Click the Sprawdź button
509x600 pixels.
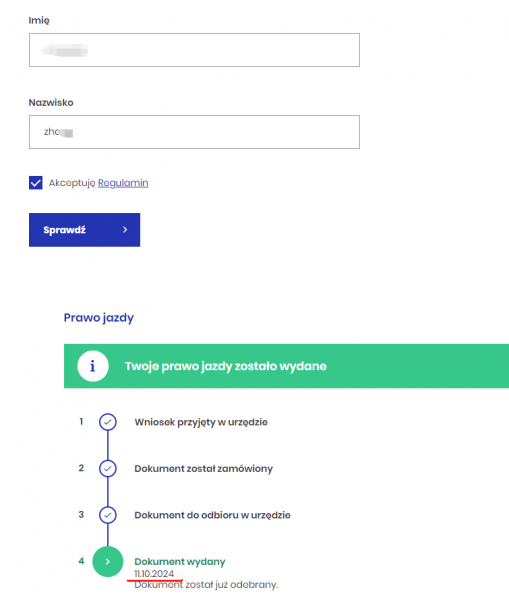(85, 230)
